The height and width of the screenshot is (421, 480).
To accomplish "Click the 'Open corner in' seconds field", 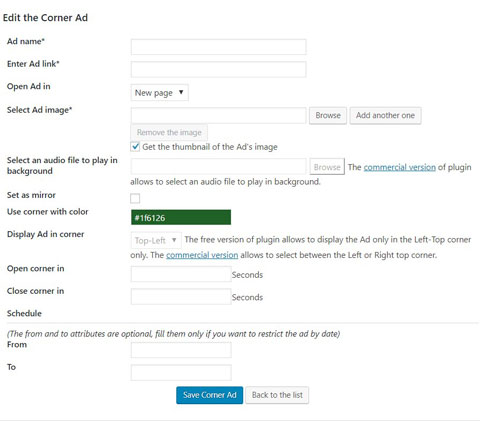I will tap(181, 274).
